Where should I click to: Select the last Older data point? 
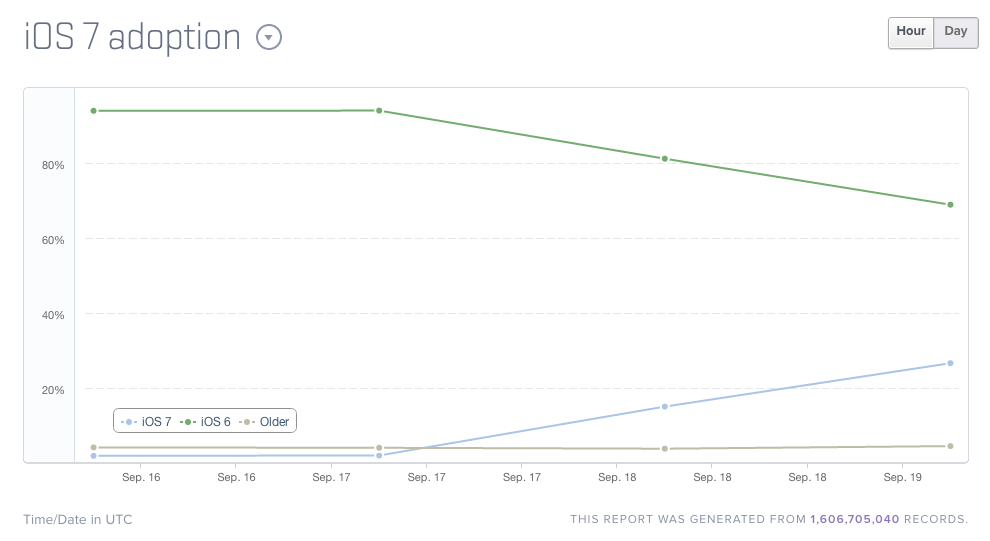(x=950, y=446)
